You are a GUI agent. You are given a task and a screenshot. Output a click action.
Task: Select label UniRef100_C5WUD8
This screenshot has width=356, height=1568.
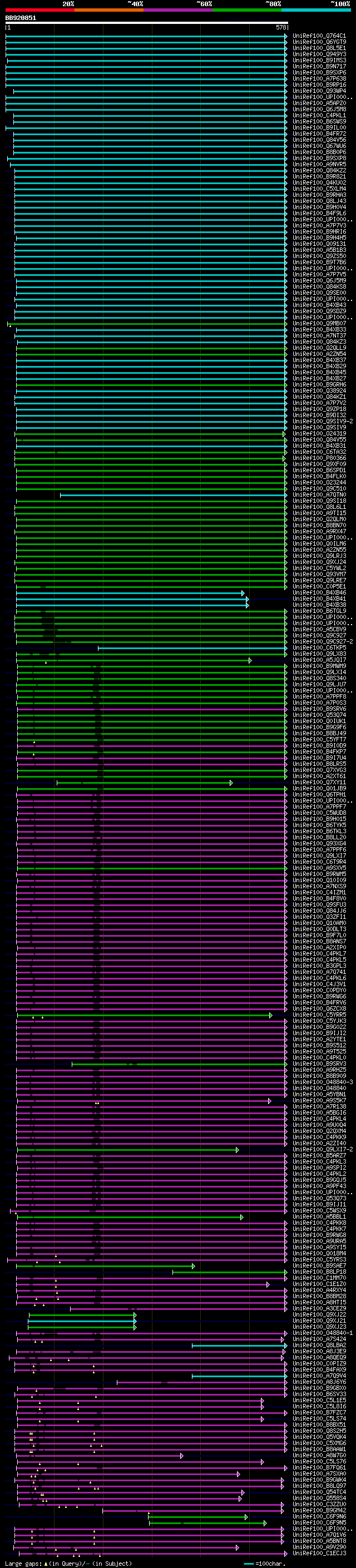[x=319, y=813]
